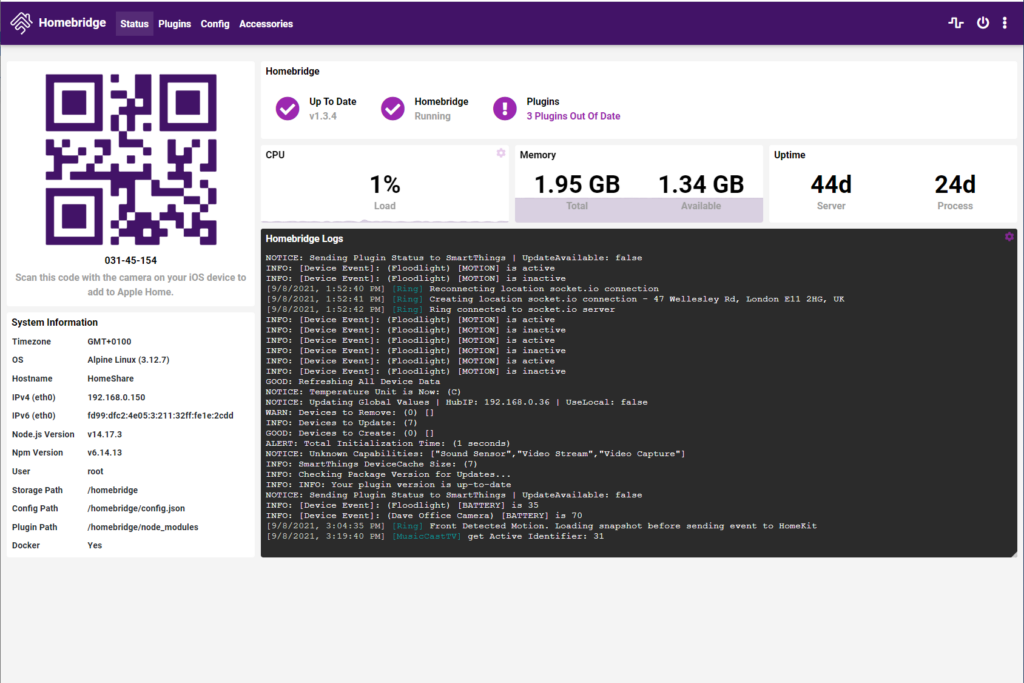Click the Npm version v6.14.13

[x=104, y=453]
